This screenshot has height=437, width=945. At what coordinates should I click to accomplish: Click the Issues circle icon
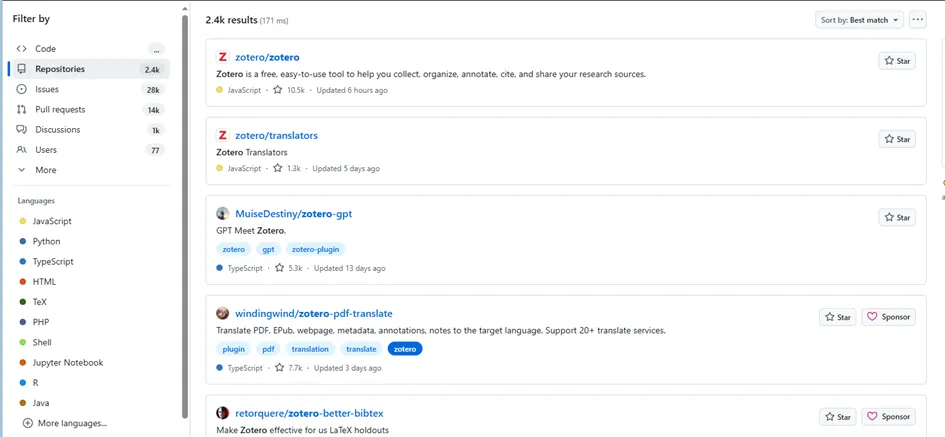(x=22, y=89)
